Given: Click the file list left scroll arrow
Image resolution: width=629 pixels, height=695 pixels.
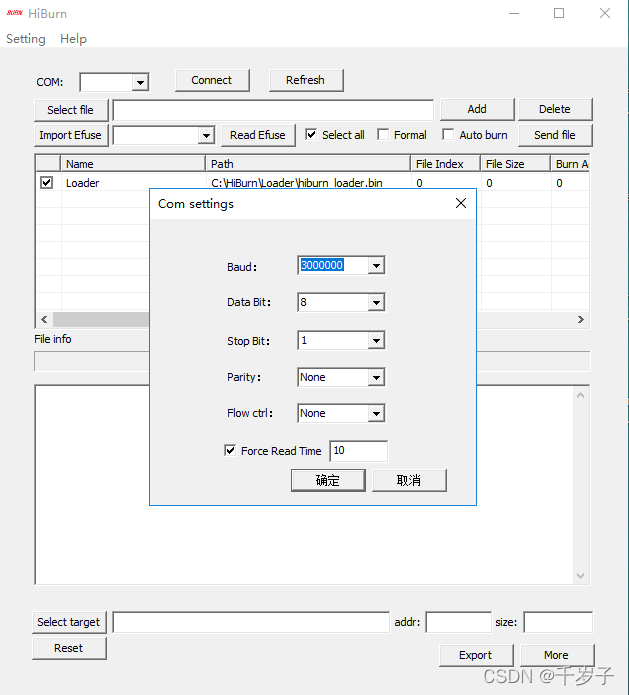Looking at the screenshot, I should click(44, 320).
